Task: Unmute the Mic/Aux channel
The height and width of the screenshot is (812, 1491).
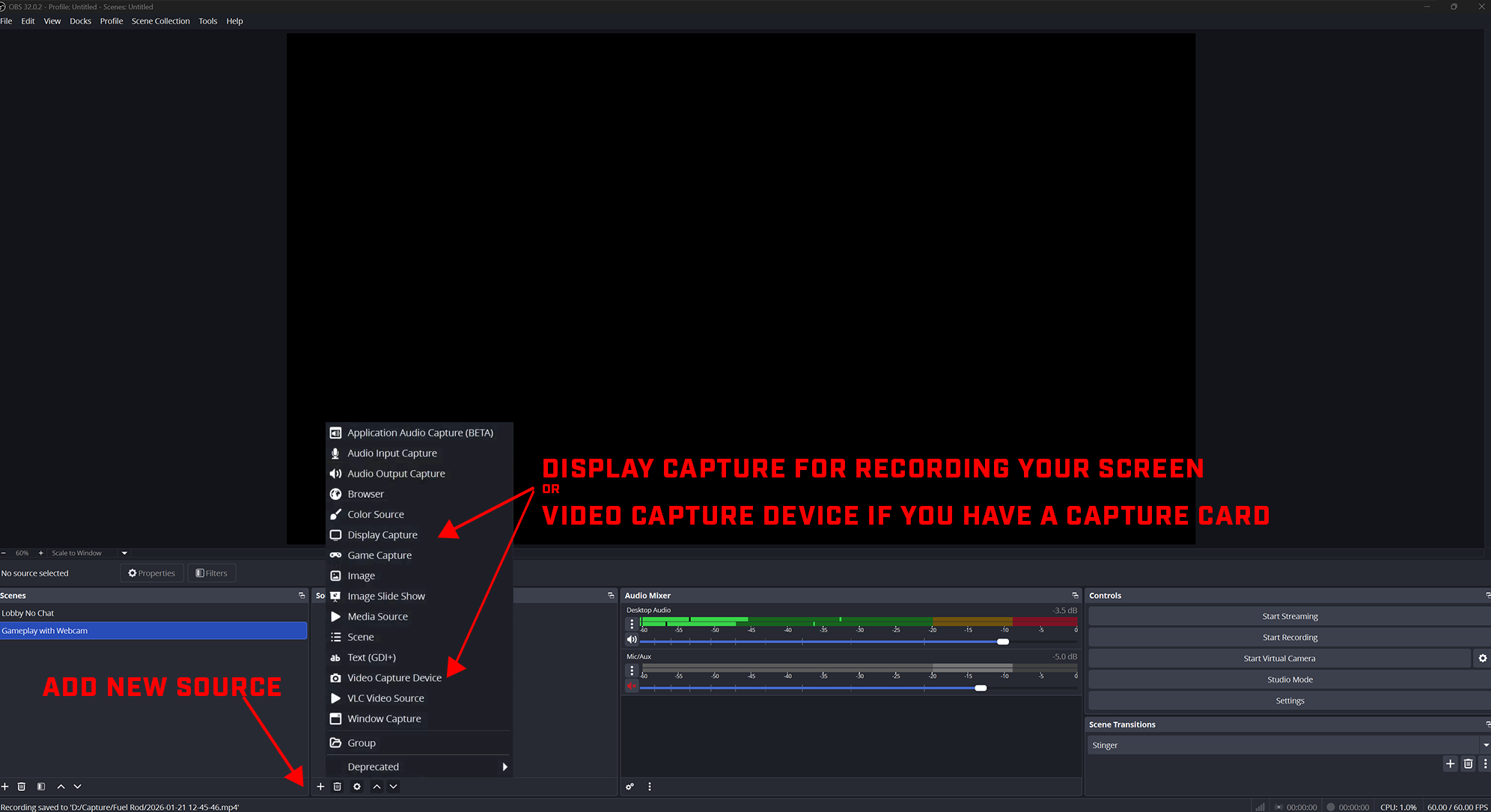Action: coord(632,686)
